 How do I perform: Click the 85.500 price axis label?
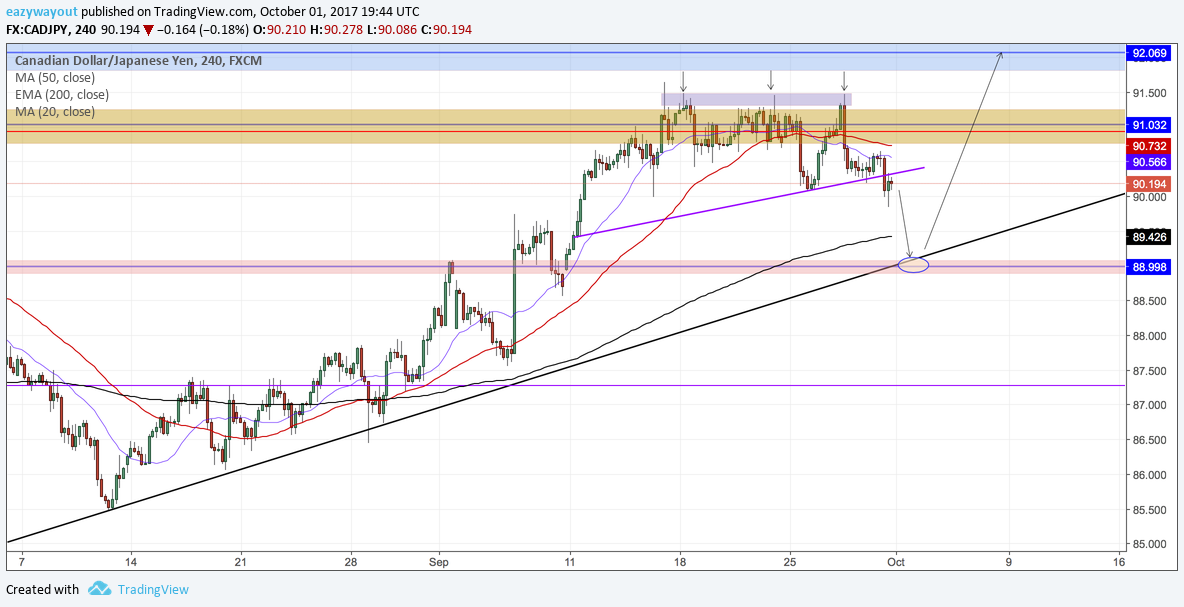click(x=1149, y=510)
